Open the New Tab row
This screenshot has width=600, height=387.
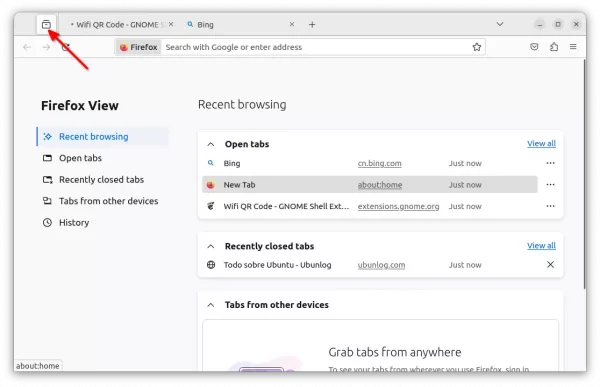pos(370,185)
